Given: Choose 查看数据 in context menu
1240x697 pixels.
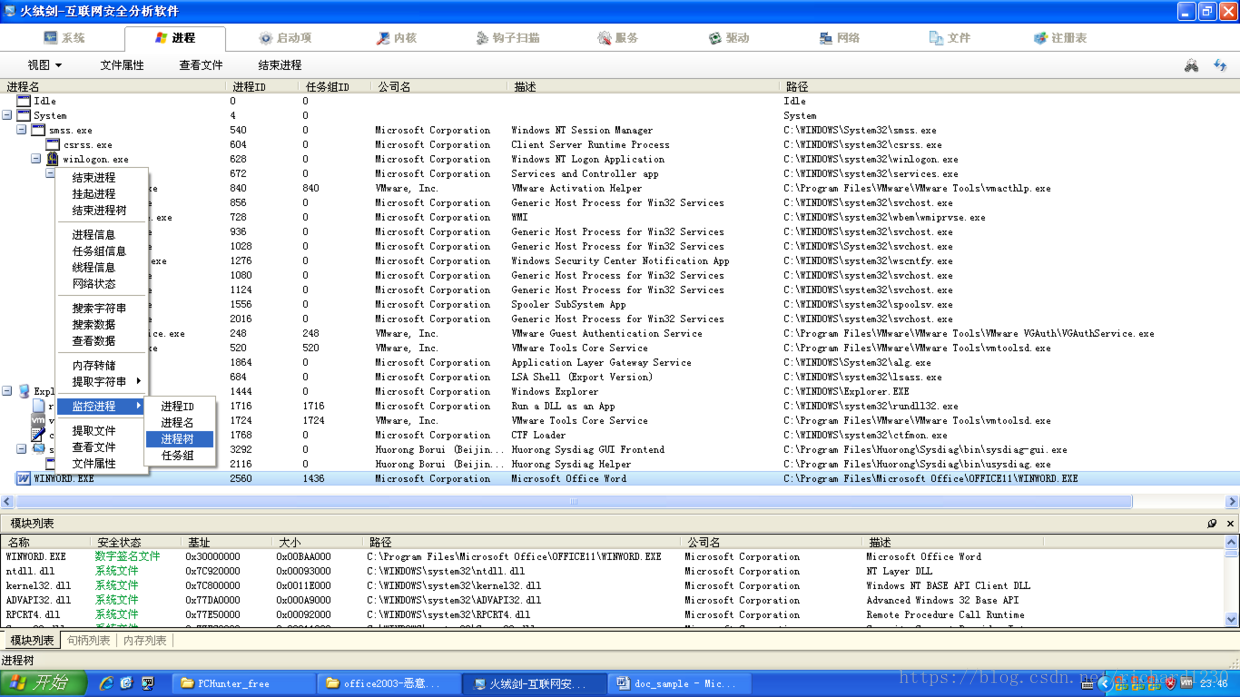Looking at the screenshot, I should (94, 341).
